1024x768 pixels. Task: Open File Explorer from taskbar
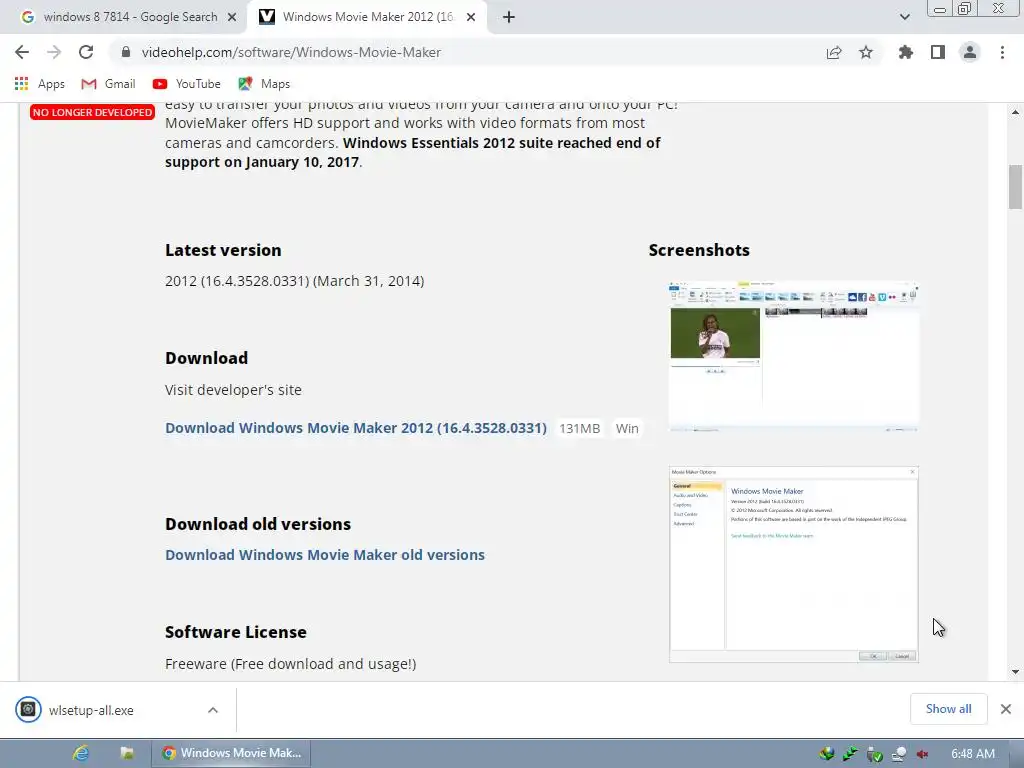[127, 753]
